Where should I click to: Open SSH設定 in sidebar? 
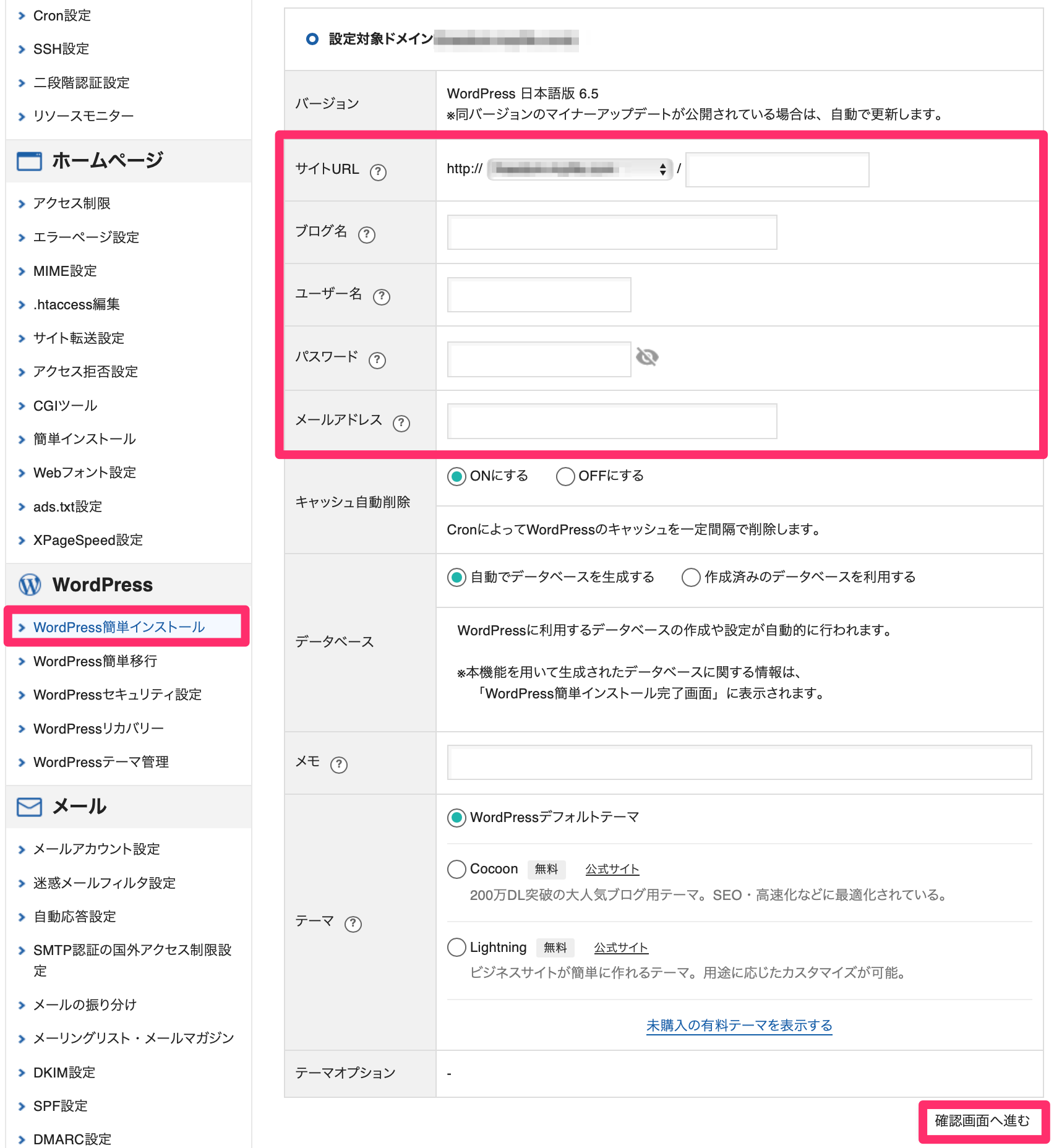coord(61,49)
